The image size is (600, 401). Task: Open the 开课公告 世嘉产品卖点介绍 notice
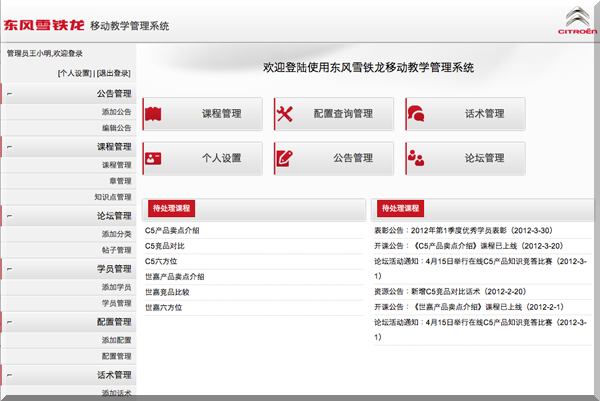(469, 307)
